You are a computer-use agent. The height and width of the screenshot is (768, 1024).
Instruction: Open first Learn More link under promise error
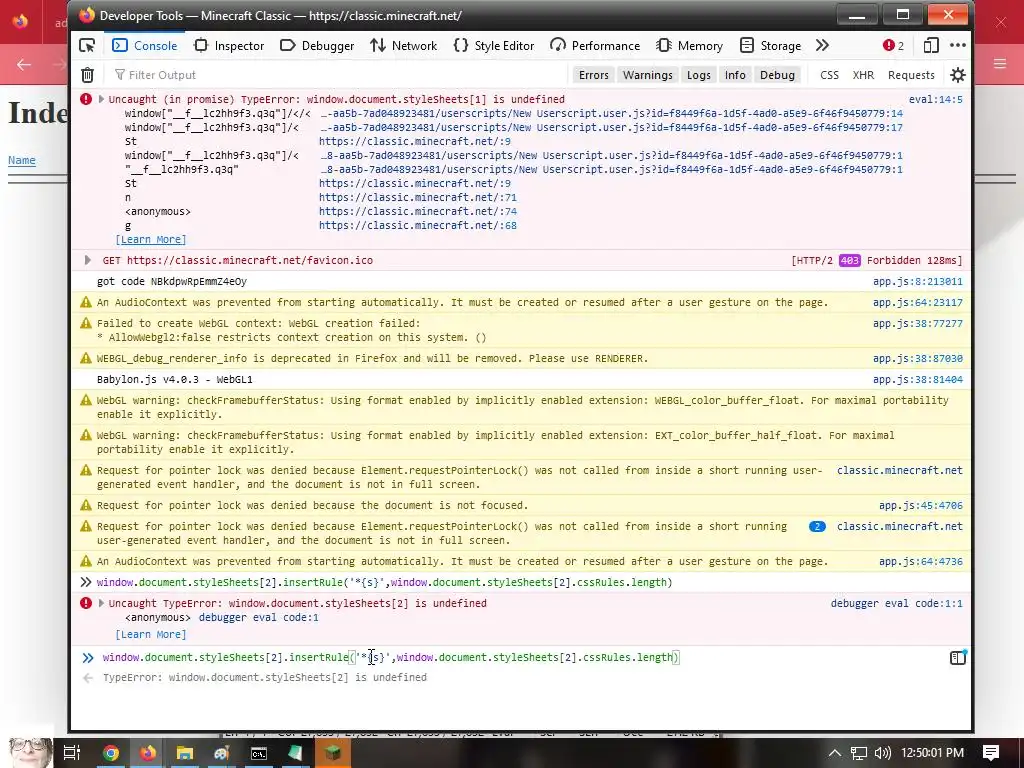(151, 240)
